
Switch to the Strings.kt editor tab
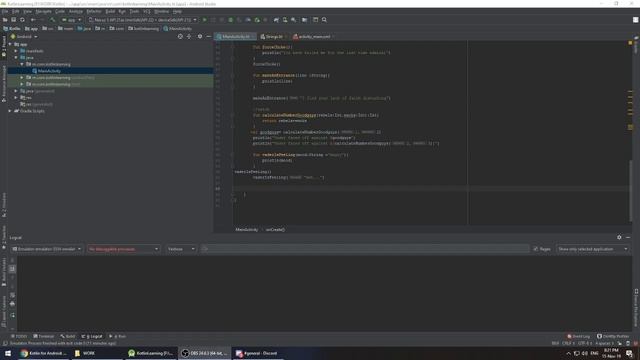[x=273, y=36]
